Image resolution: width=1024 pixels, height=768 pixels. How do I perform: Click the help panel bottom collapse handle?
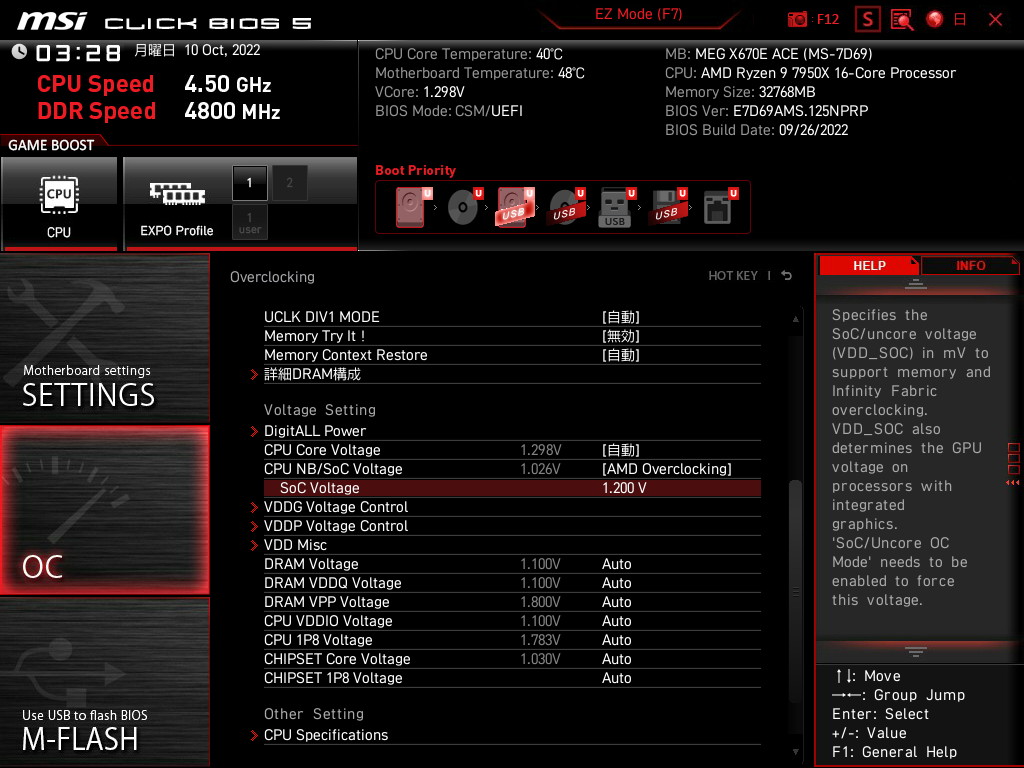pos(916,652)
